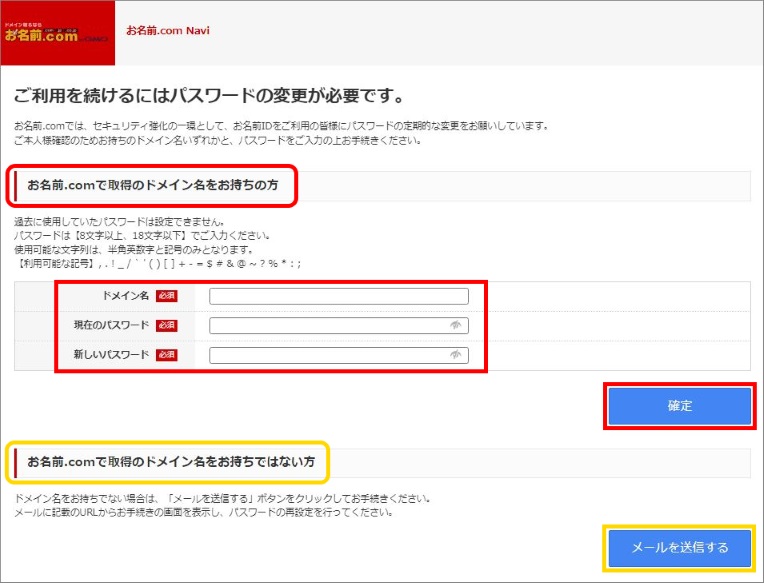
Task: Click the 必須 badge beside 現在のパスワード
Action: point(167,325)
